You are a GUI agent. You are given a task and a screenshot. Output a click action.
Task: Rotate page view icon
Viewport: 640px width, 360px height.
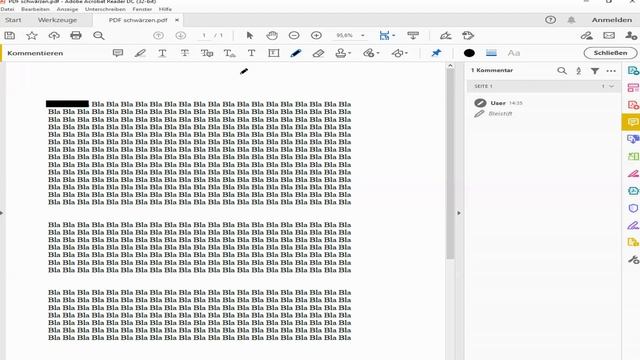[468, 36]
